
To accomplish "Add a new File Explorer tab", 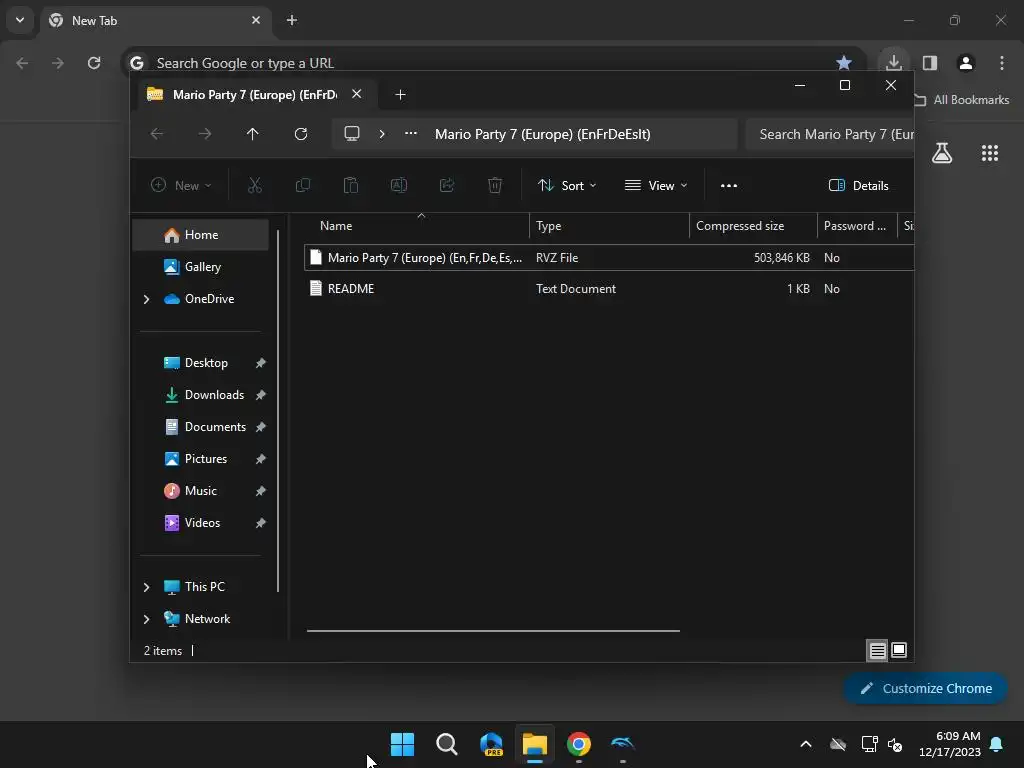I will (x=400, y=95).
